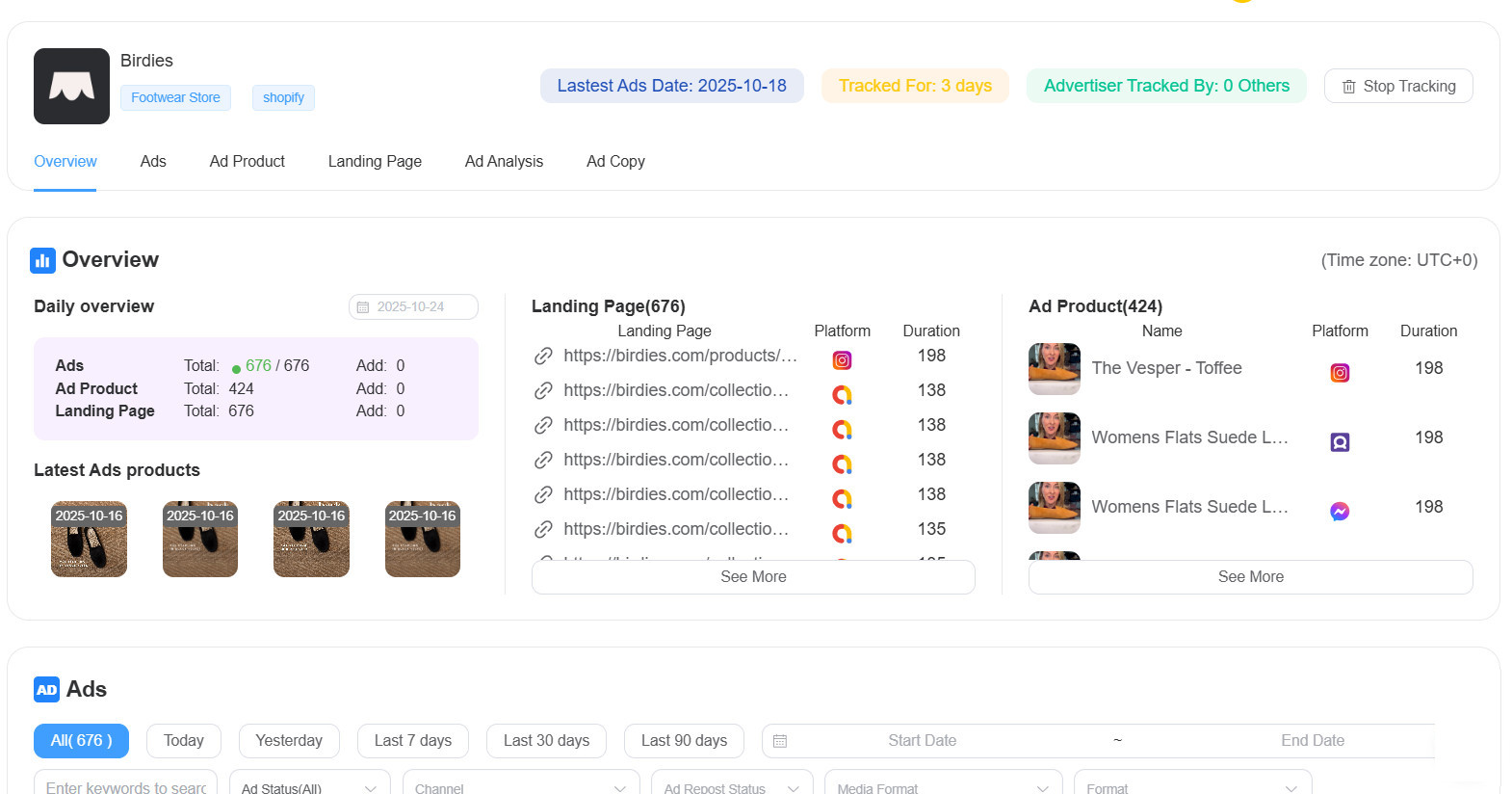This screenshot has width=1512, height=794.
Task: Click the Footwear Store tag
Action: pos(175,98)
